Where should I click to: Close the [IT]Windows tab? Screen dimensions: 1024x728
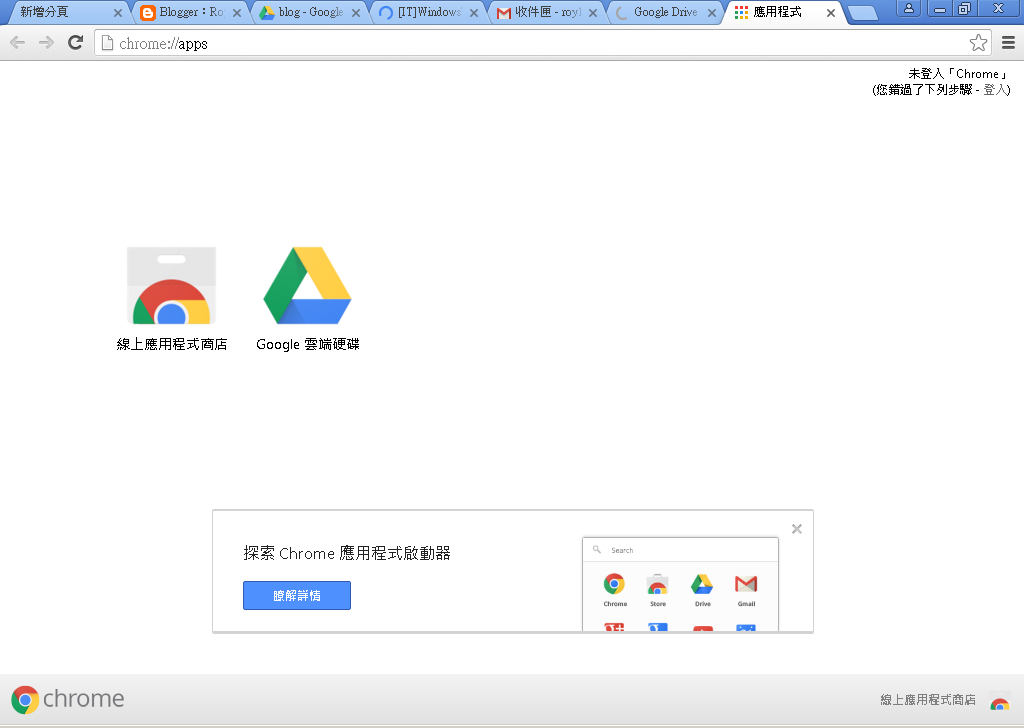[474, 12]
